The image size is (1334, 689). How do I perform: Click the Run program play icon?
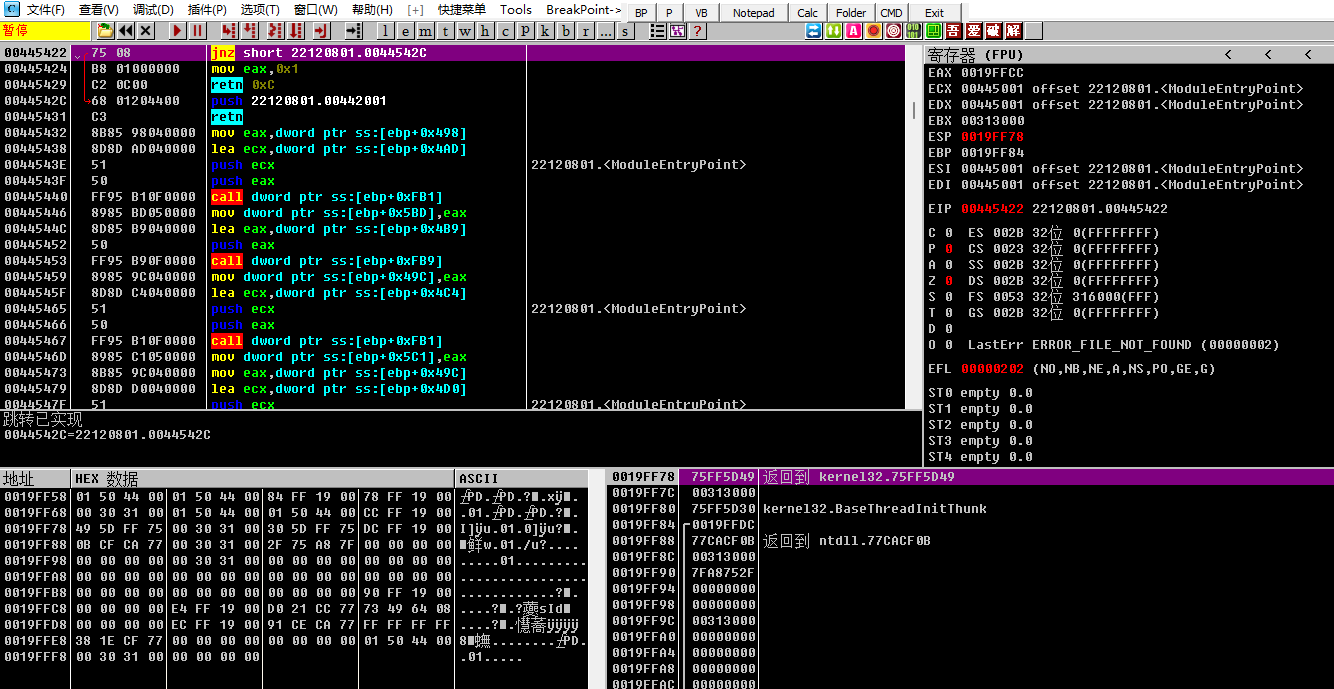(x=178, y=31)
